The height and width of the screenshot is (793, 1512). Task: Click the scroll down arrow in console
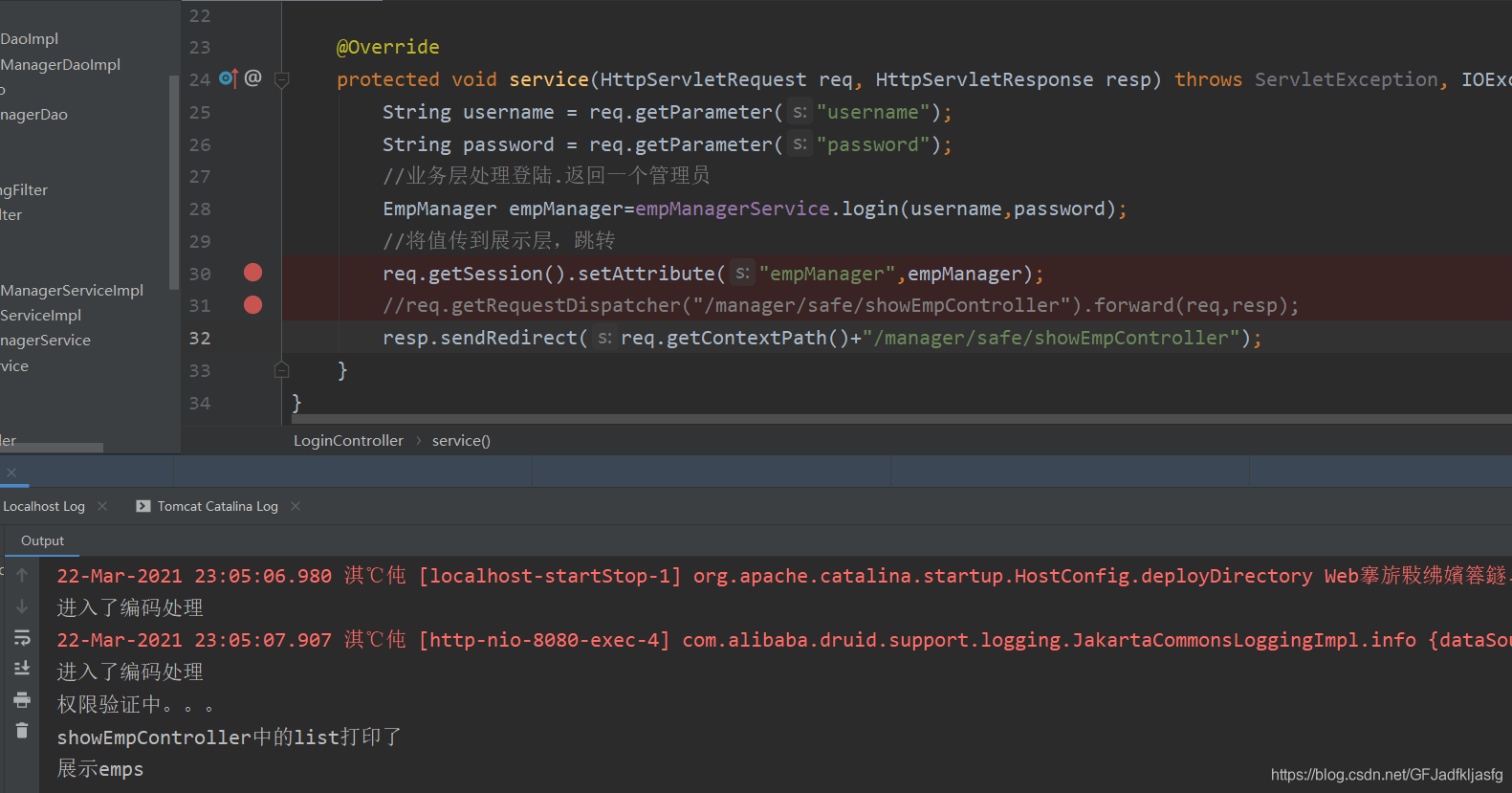[x=22, y=606]
